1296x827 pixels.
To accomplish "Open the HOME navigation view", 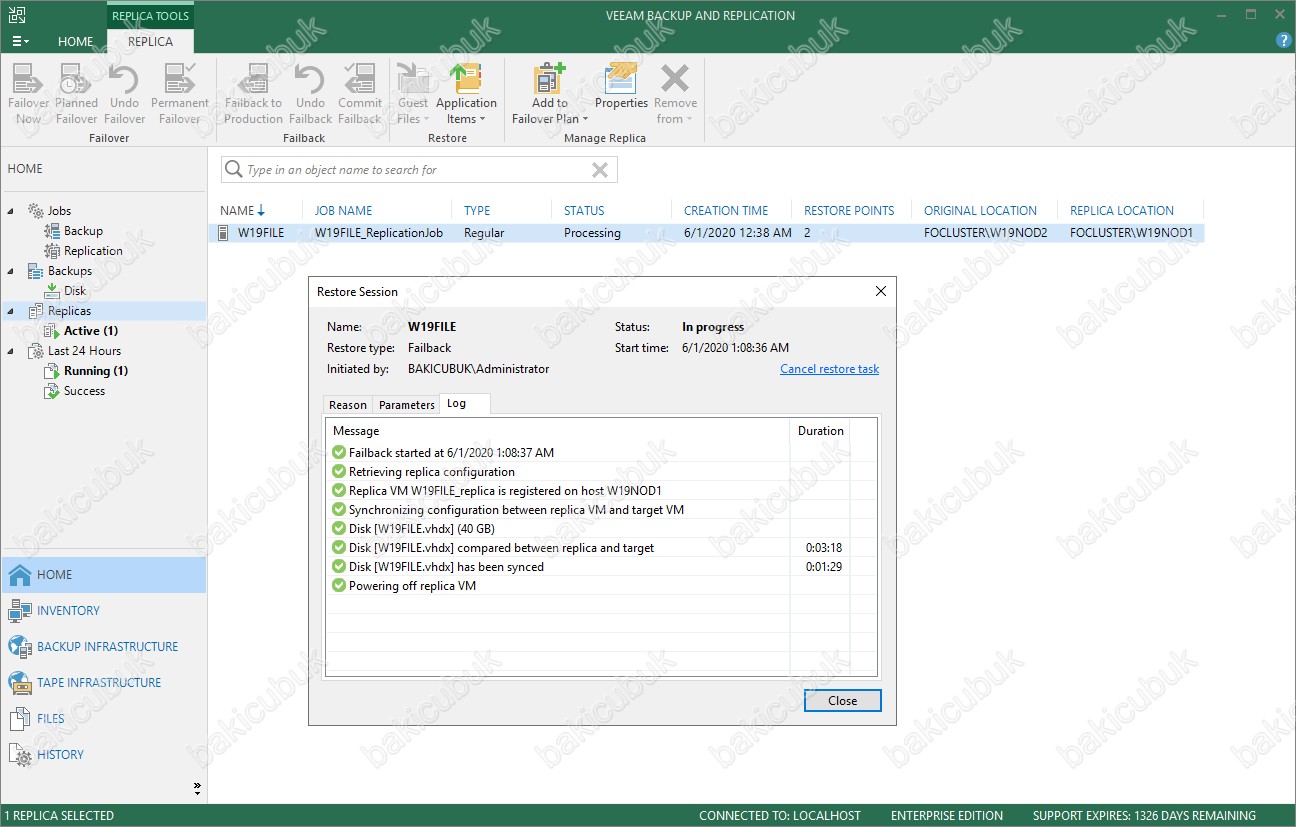I will pyautogui.click(x=103, y=575).
